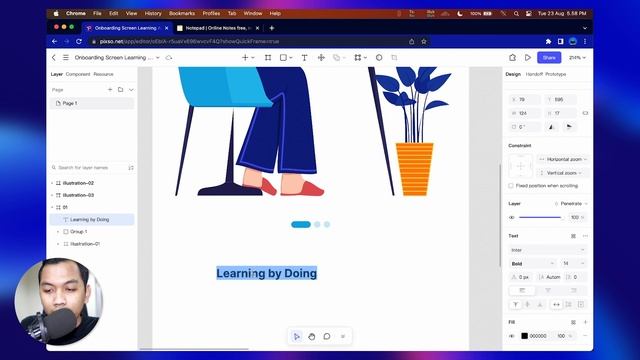640x360 pixels.
Task: Select Page 1 in the page list
Action: [92, 103]
